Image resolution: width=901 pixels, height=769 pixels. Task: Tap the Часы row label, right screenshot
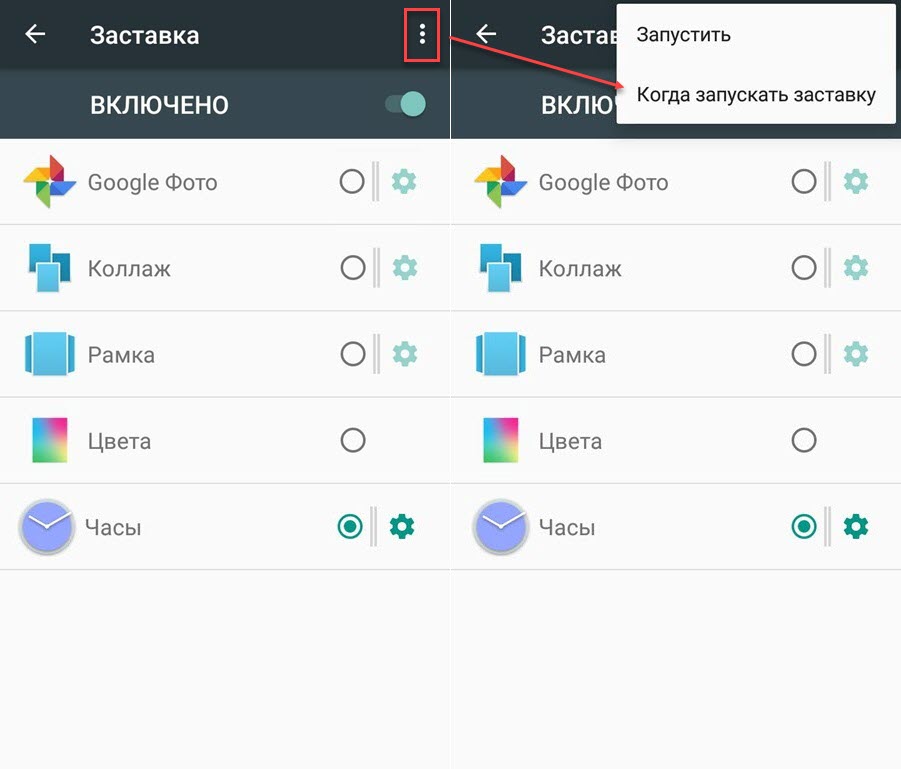(x=566, y=527)
